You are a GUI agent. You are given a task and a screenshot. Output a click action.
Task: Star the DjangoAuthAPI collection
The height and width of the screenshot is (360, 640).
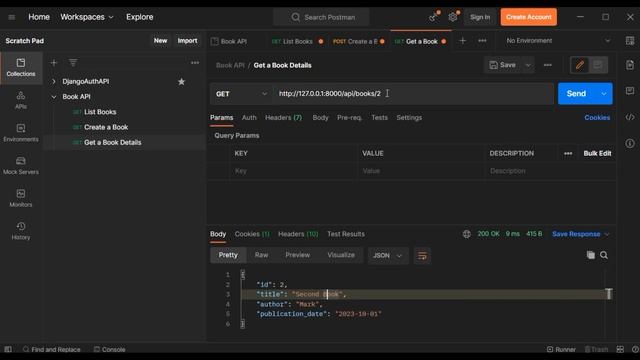[x=181, y=82]
